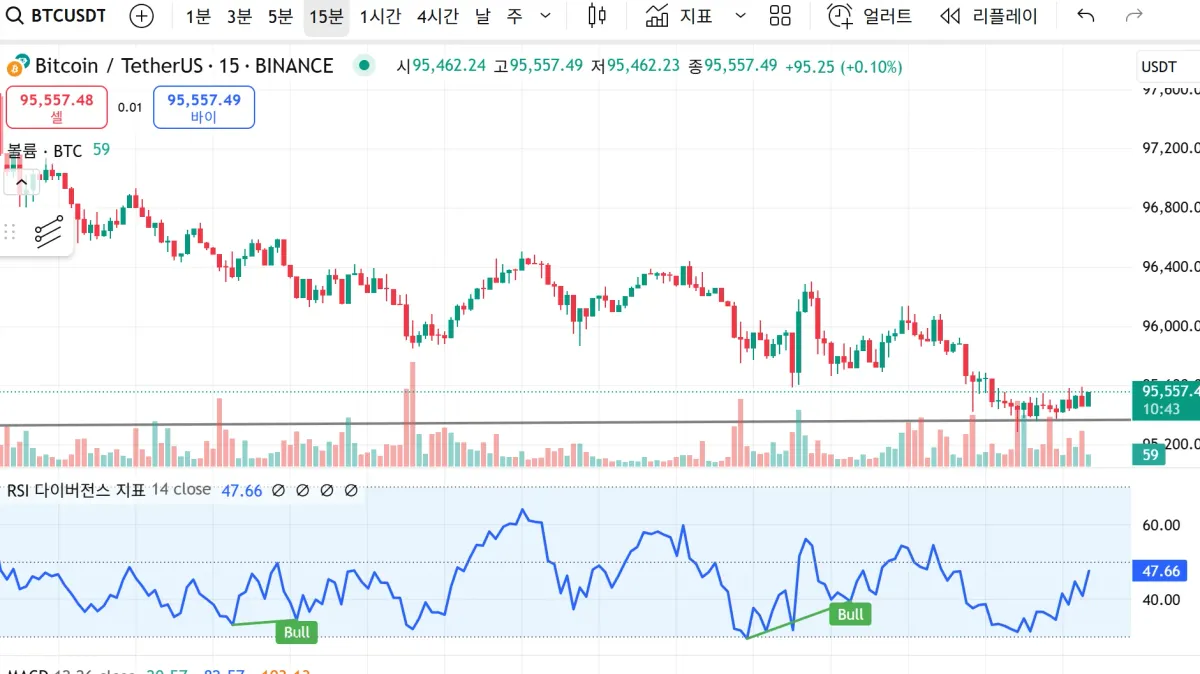Click the RSI 다이버전스 지표 legend title
1200x674 pixels.
click(x=76, y=490)
